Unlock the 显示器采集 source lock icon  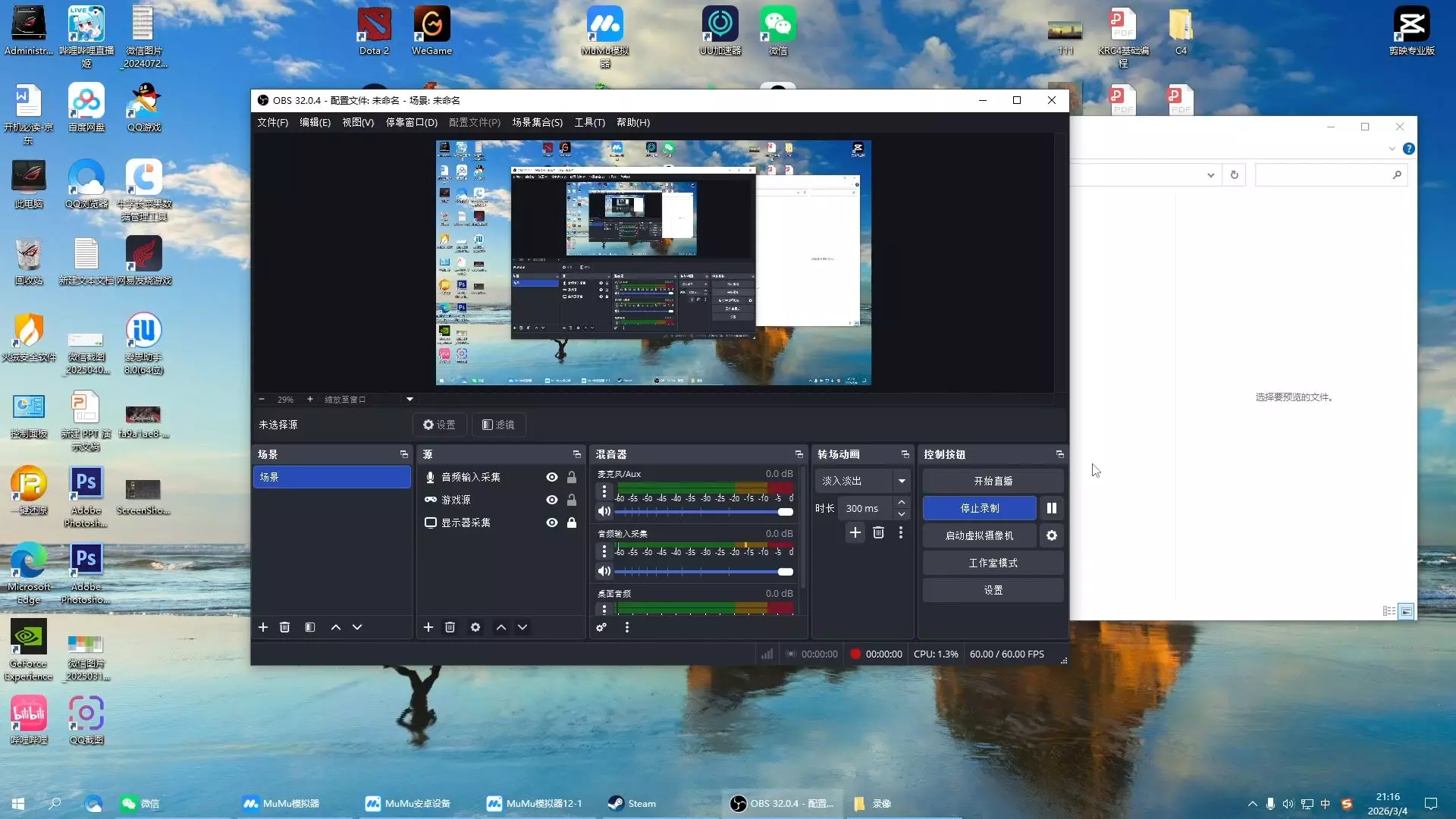[x=572, y=522]
